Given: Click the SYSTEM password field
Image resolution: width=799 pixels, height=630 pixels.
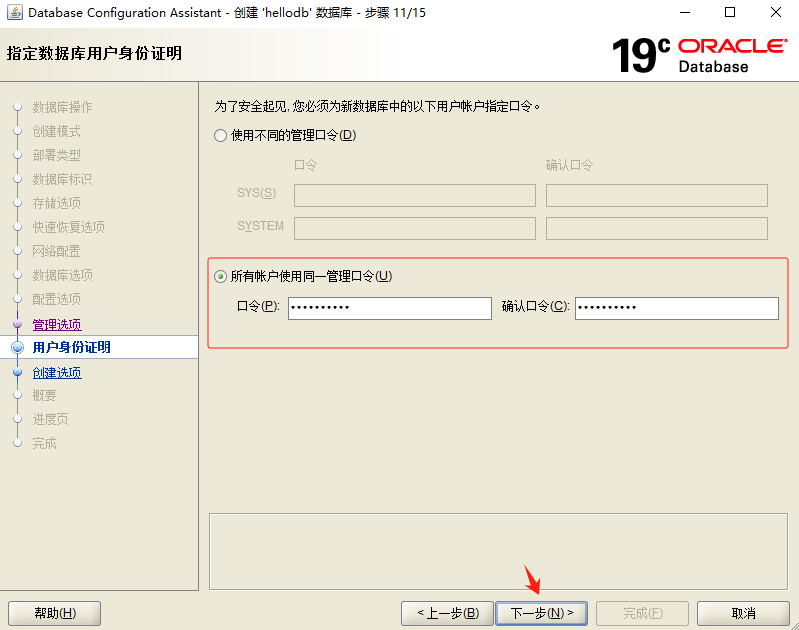Looking at the screenshot, I should tap(415, 228).
